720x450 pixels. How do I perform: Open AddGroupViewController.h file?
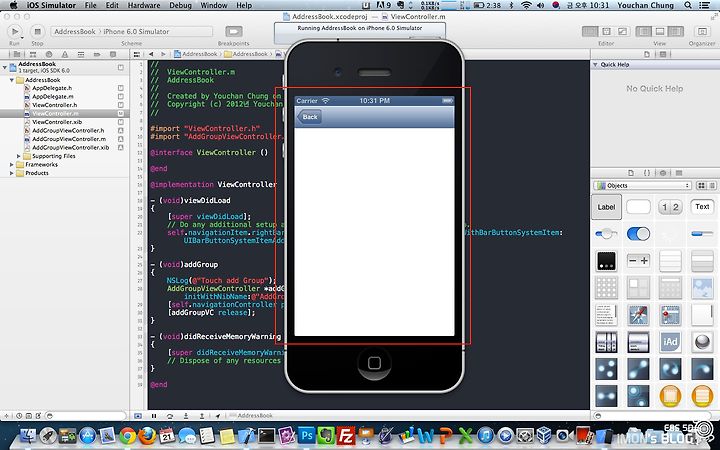(x=68, y=130)
